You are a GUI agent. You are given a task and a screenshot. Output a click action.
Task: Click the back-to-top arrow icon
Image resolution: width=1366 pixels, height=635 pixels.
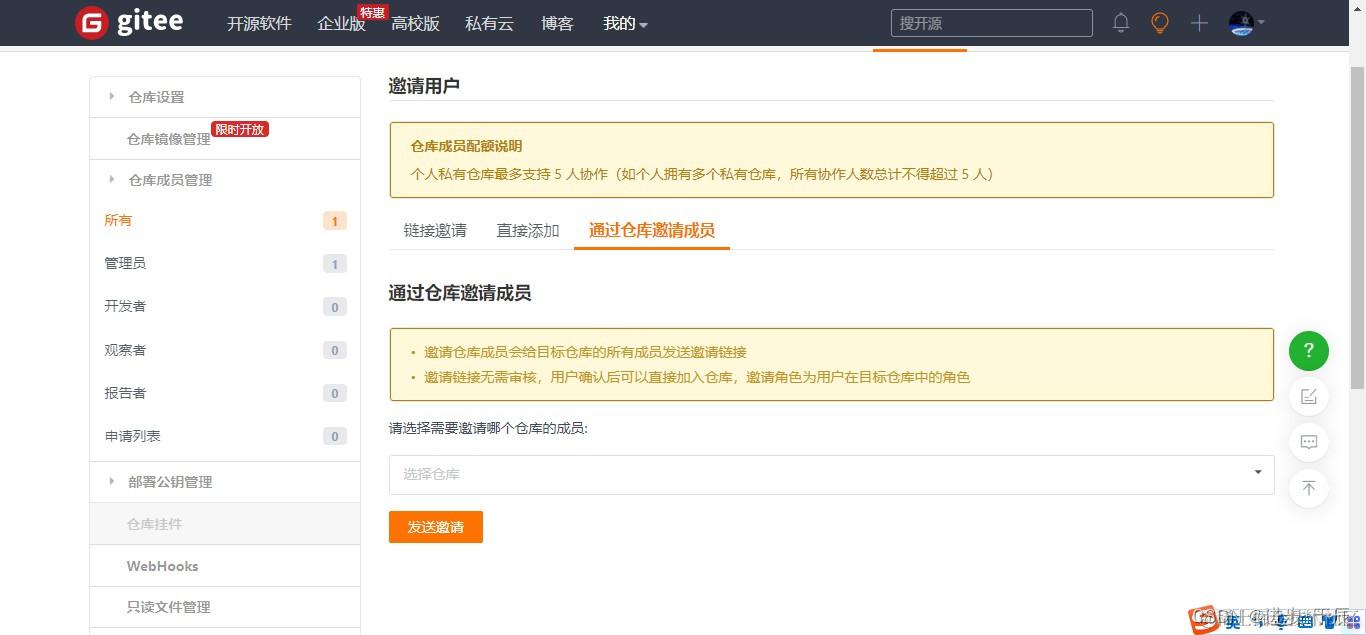(x=1308, y=488)
